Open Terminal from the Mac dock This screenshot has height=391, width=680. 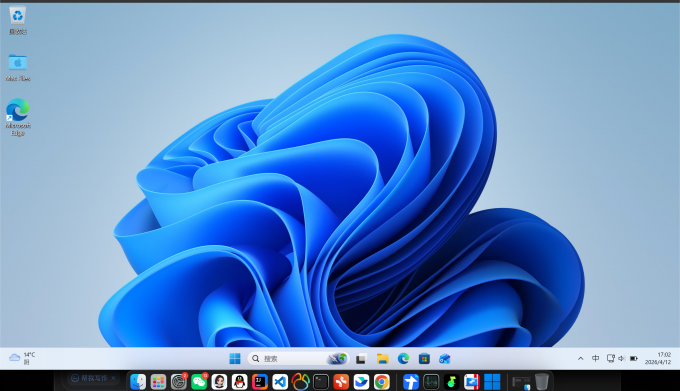pos(321,382)
